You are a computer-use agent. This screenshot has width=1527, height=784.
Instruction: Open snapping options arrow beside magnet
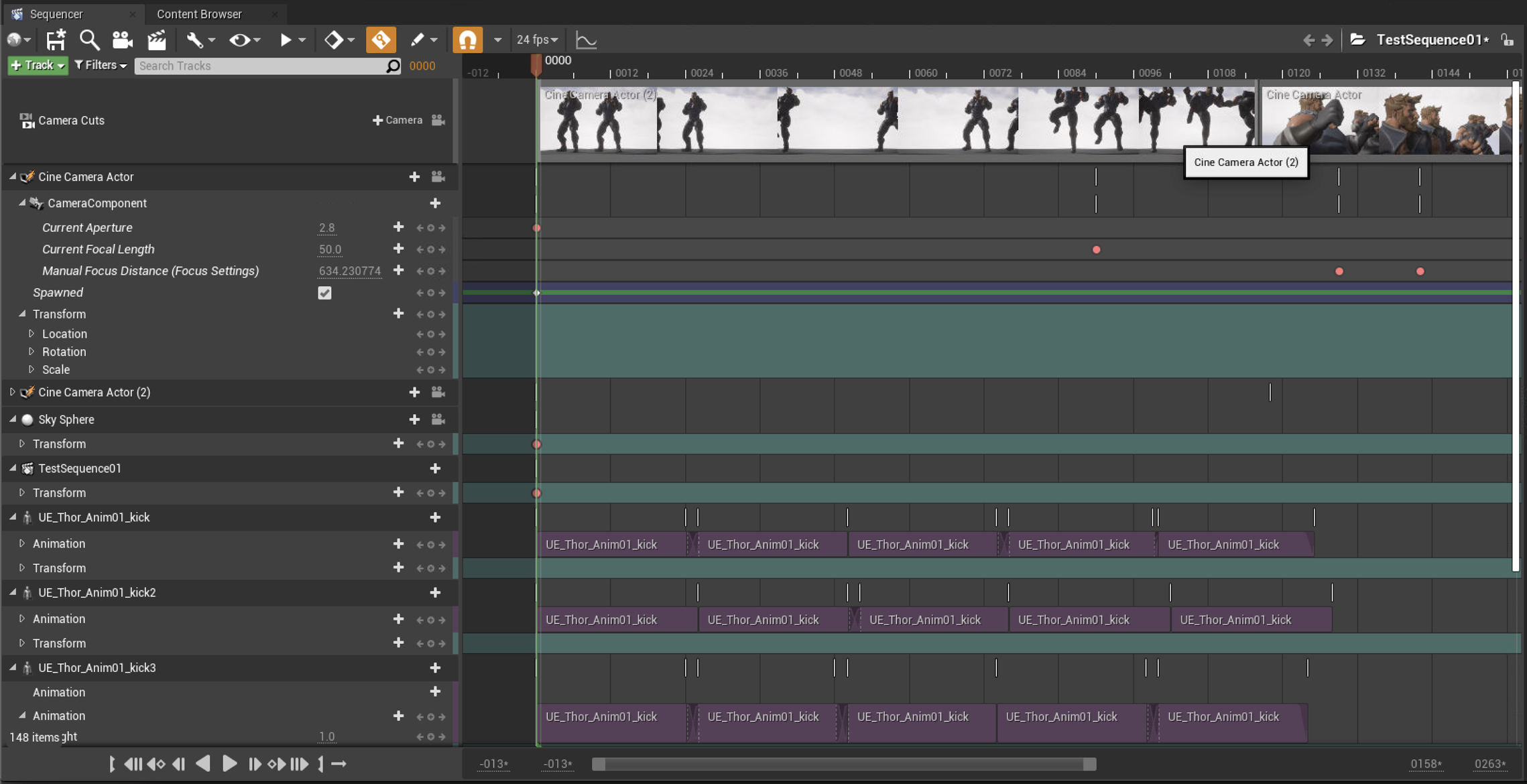coord(497,40)
